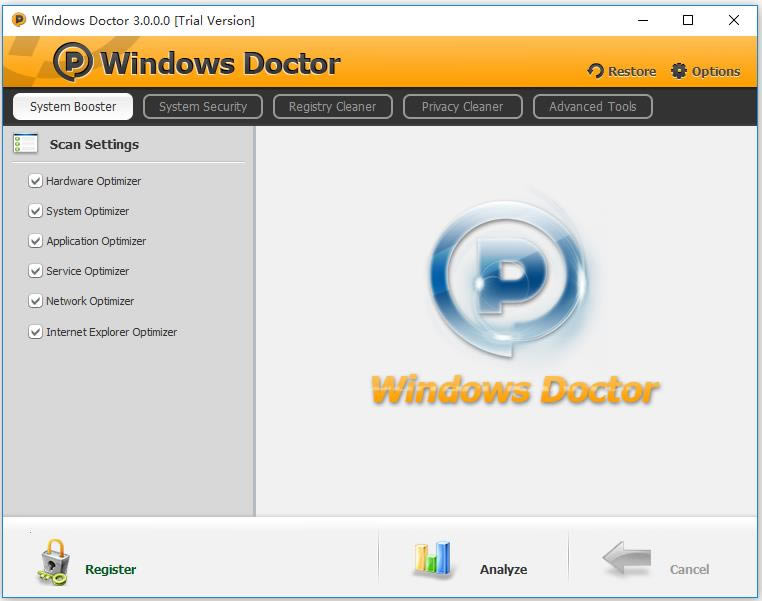Disable Internet Explorer Optimizer checkbox

pos(35,332)
